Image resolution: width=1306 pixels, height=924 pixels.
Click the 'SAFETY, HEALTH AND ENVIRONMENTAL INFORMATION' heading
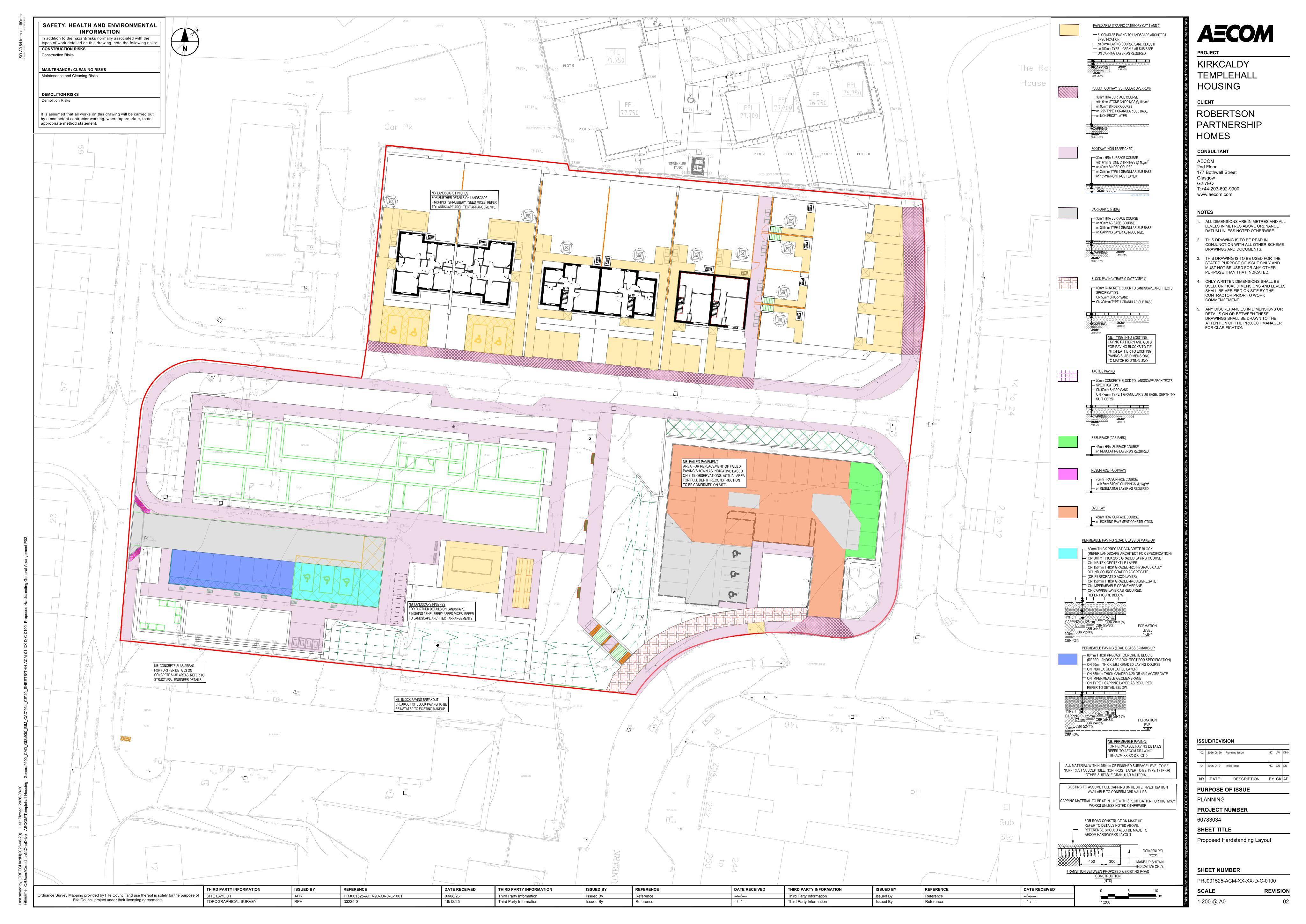coord(99,28)
